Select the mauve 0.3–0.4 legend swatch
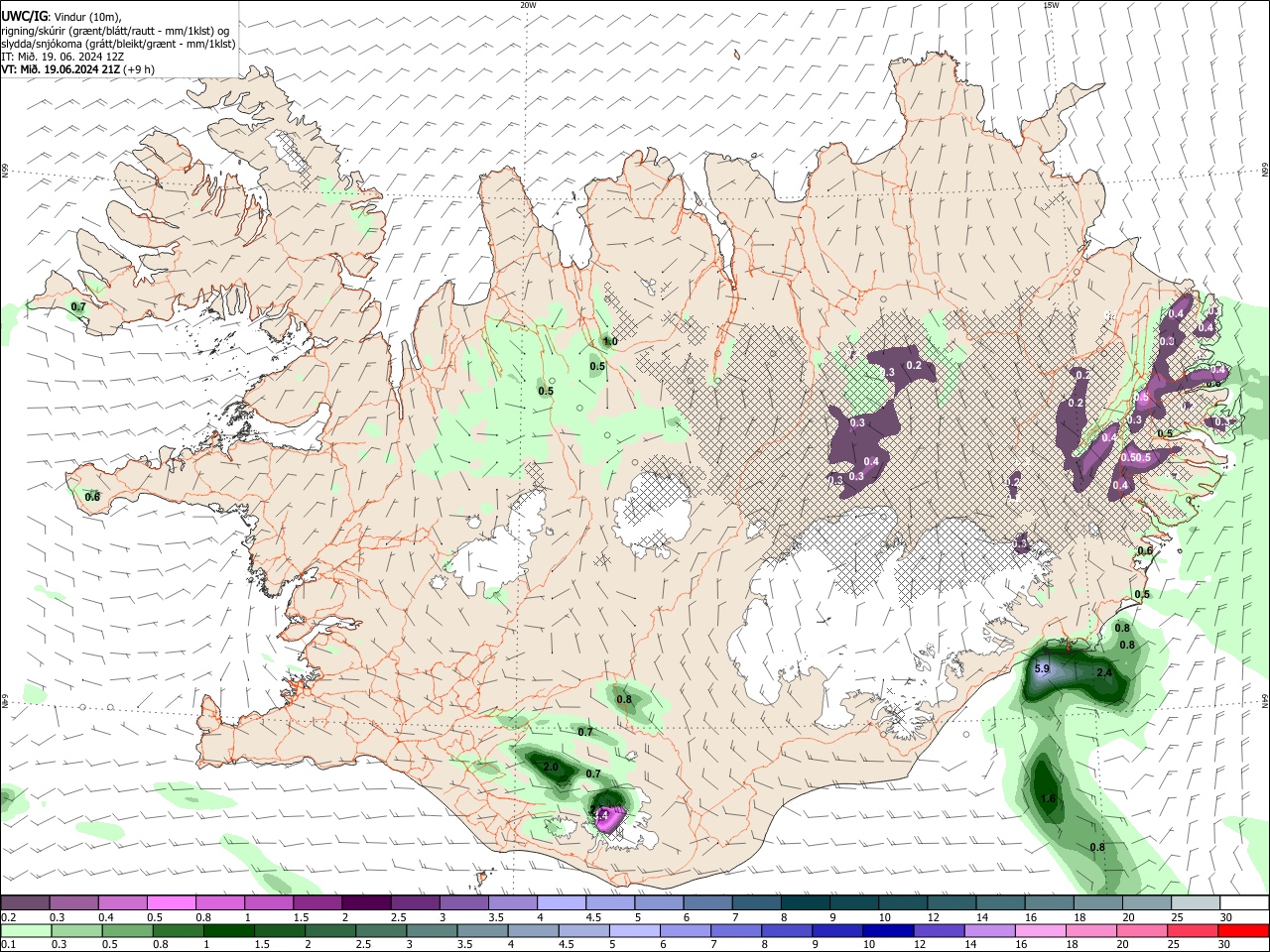This screenshot has width=1270, height=952. 73,902
